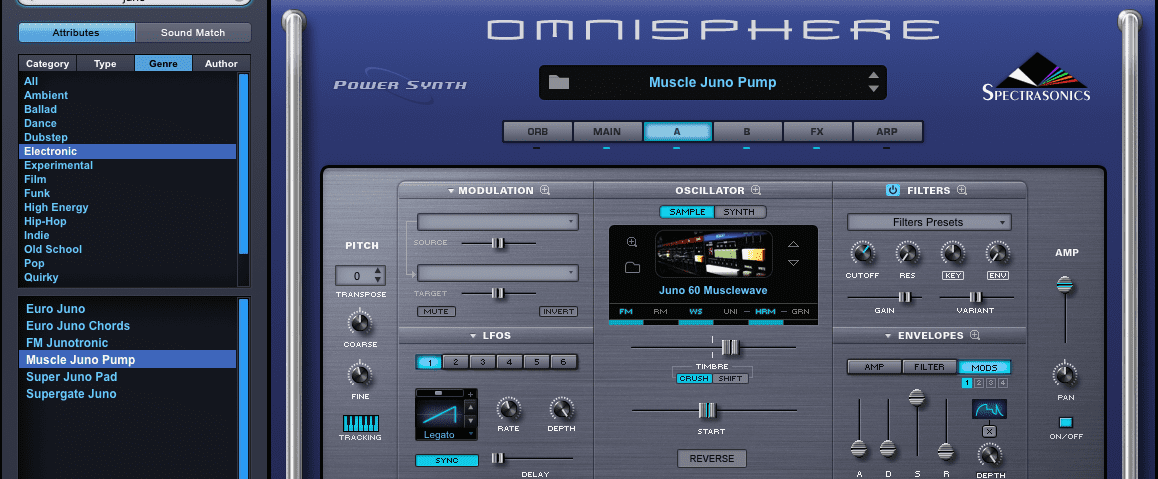
Task: Turn the filter Cutoff knob
Action: 862,254
